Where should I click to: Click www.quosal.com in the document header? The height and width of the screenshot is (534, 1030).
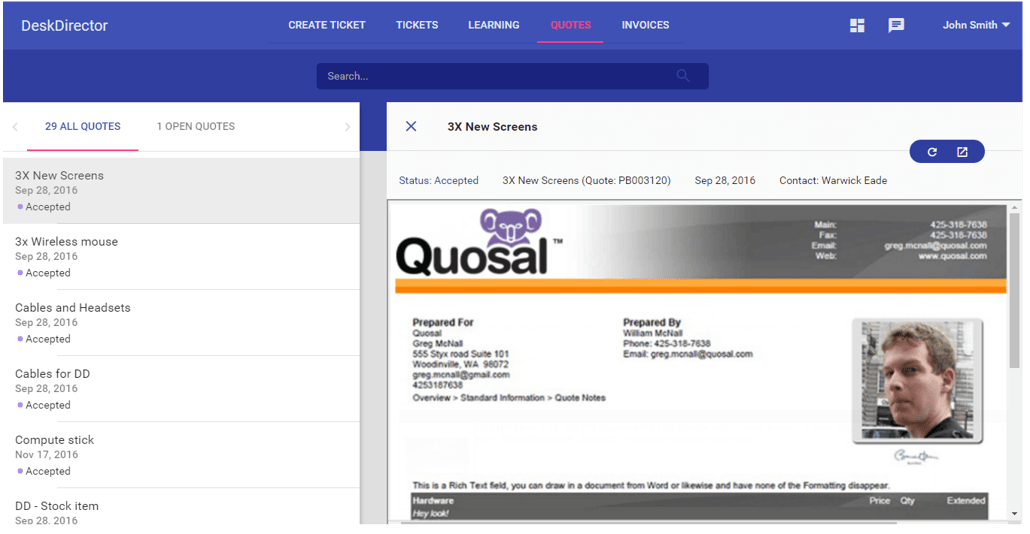tap(952, 256)
